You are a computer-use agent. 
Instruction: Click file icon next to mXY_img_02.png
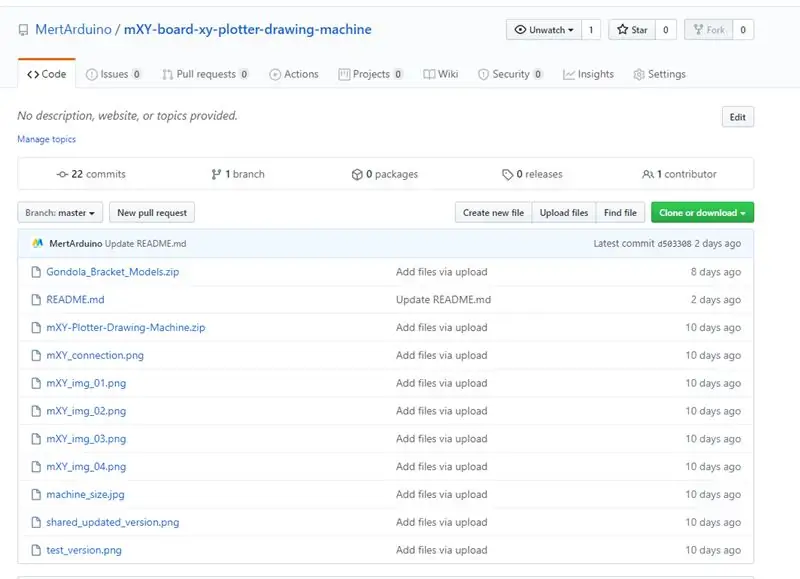click(36, 411)
